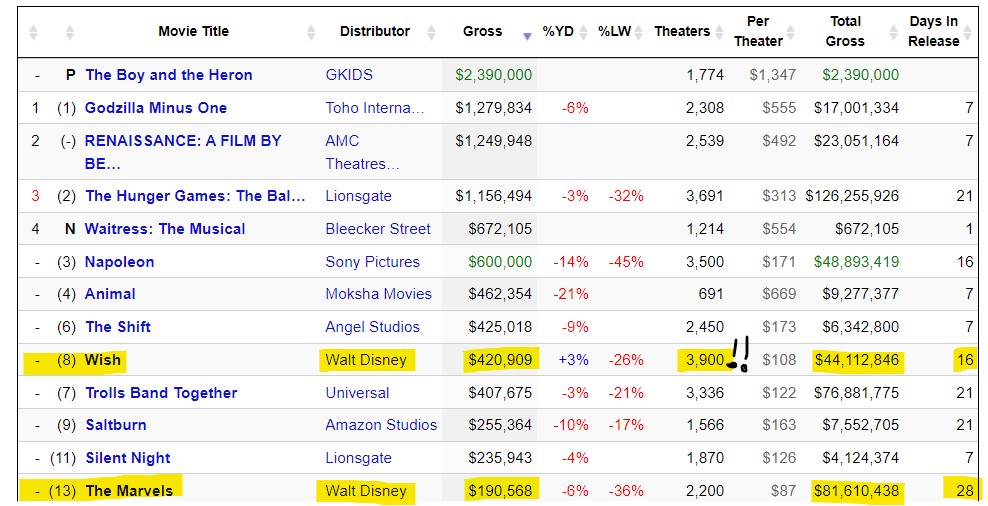Sort by Total Gross column arrows

click(x=893, y=32)
